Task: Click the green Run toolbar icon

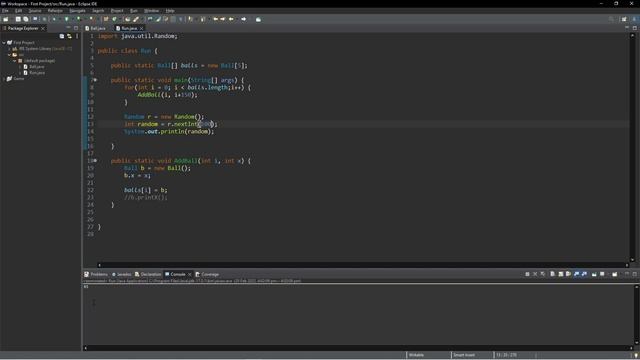Action: [x=67, y=19]
